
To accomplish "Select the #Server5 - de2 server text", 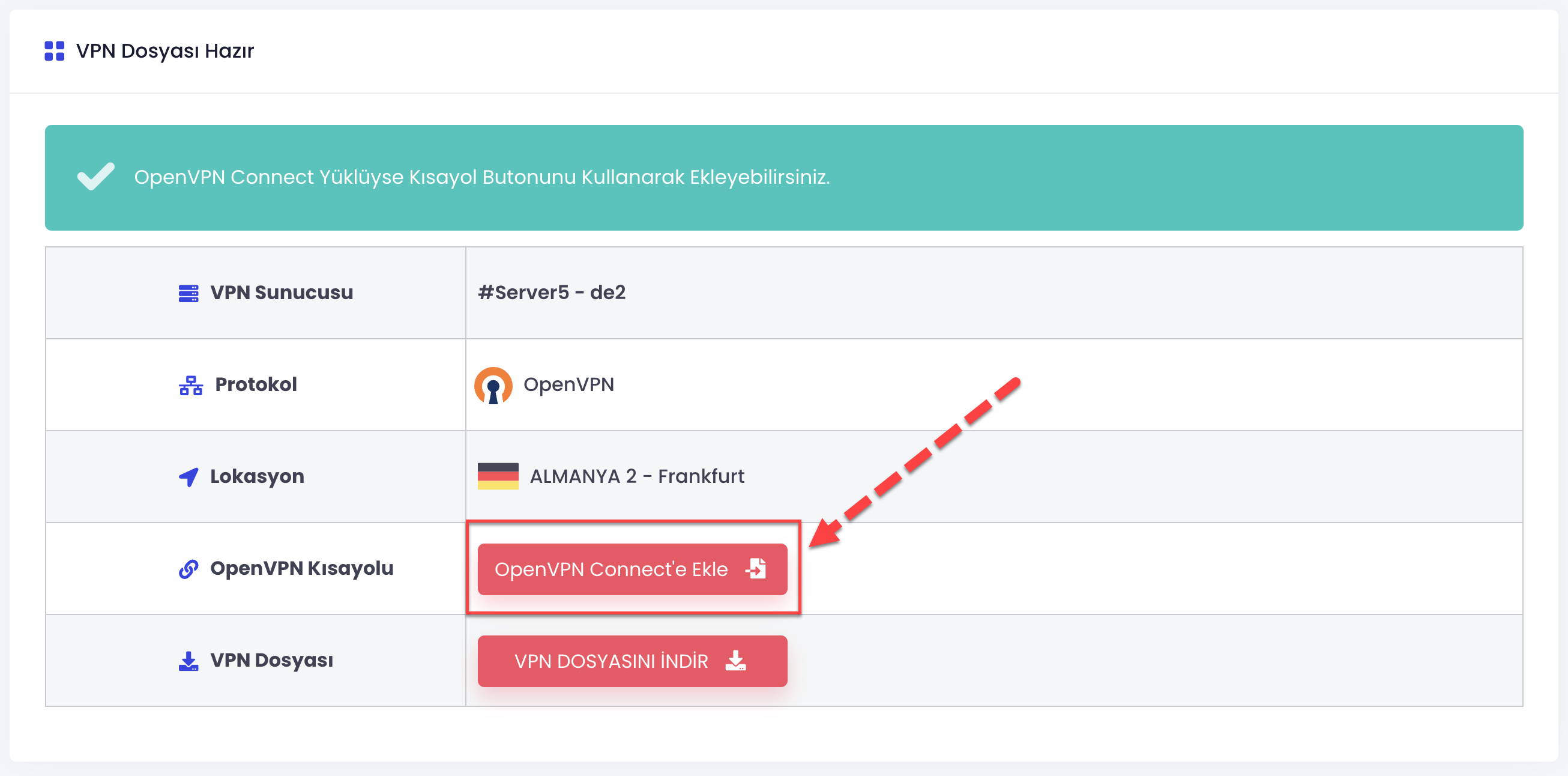I will click(552, 293).
